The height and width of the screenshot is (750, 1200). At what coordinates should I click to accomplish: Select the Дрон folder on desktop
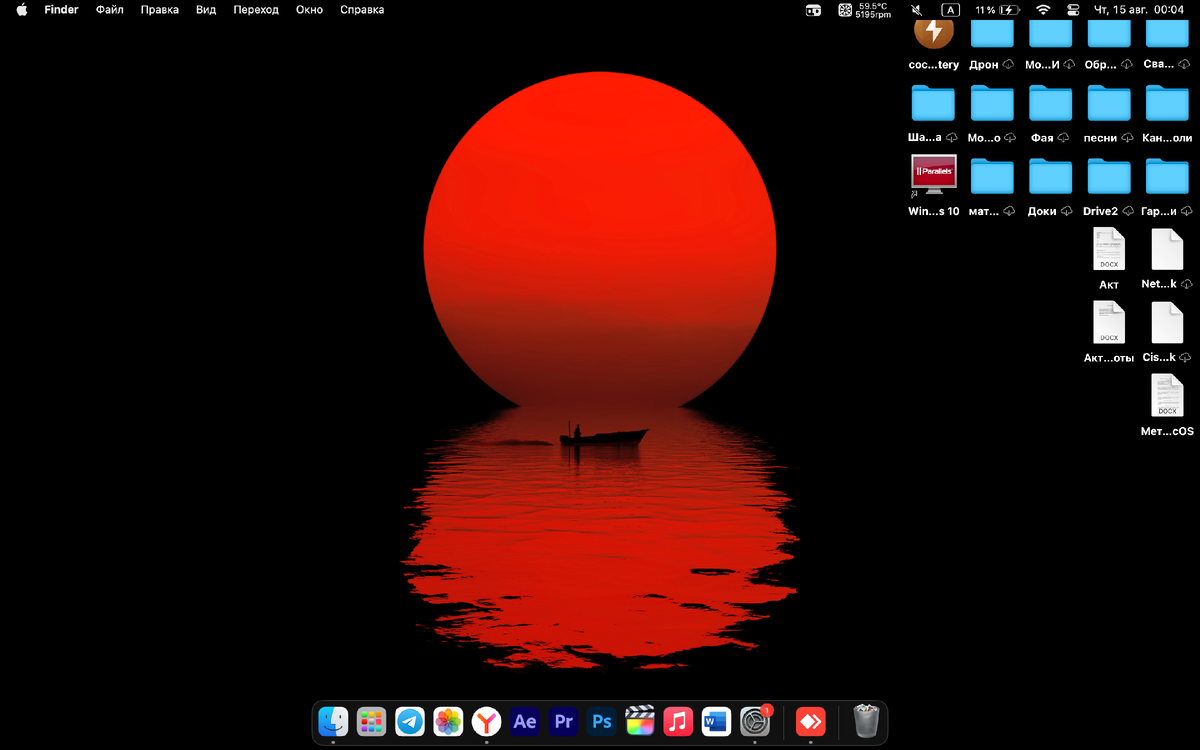coord(992,33)
